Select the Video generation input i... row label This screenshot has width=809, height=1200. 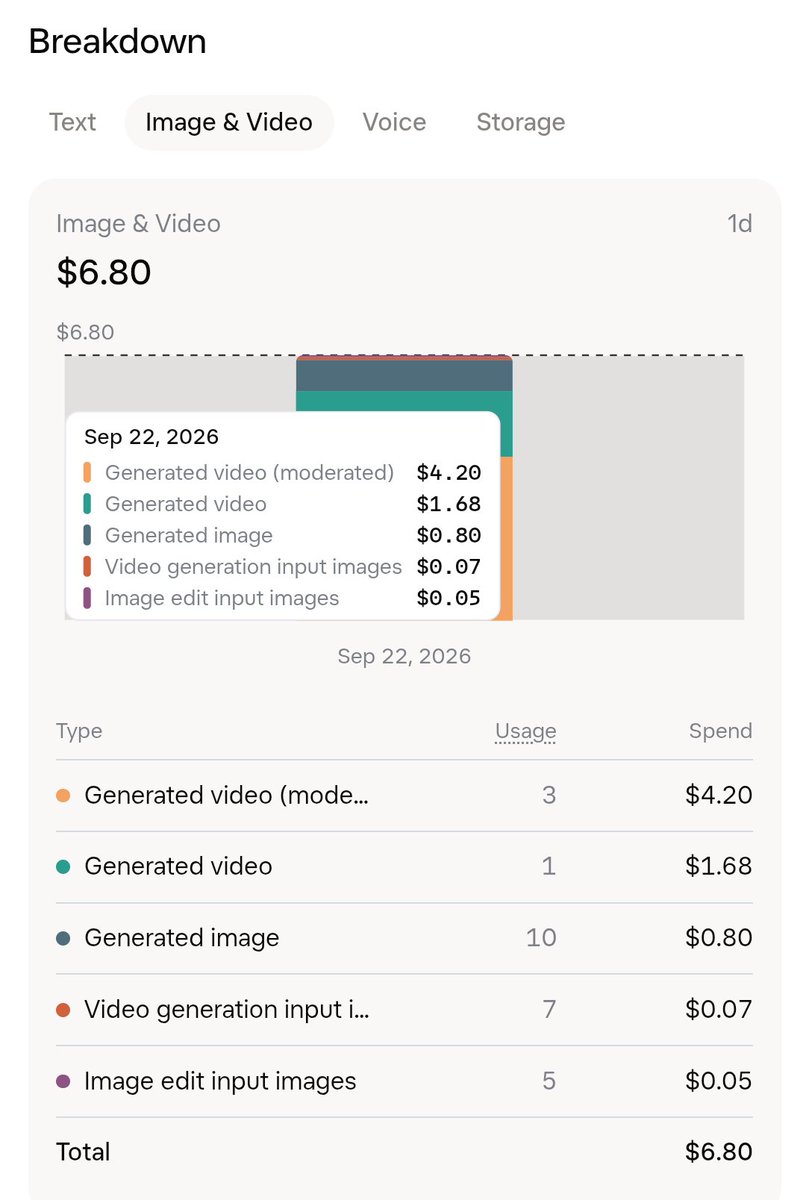point(227,1009)
